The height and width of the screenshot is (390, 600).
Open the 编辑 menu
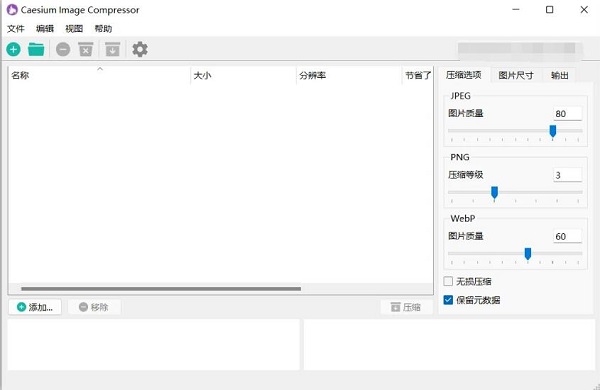tap(45, 29)
